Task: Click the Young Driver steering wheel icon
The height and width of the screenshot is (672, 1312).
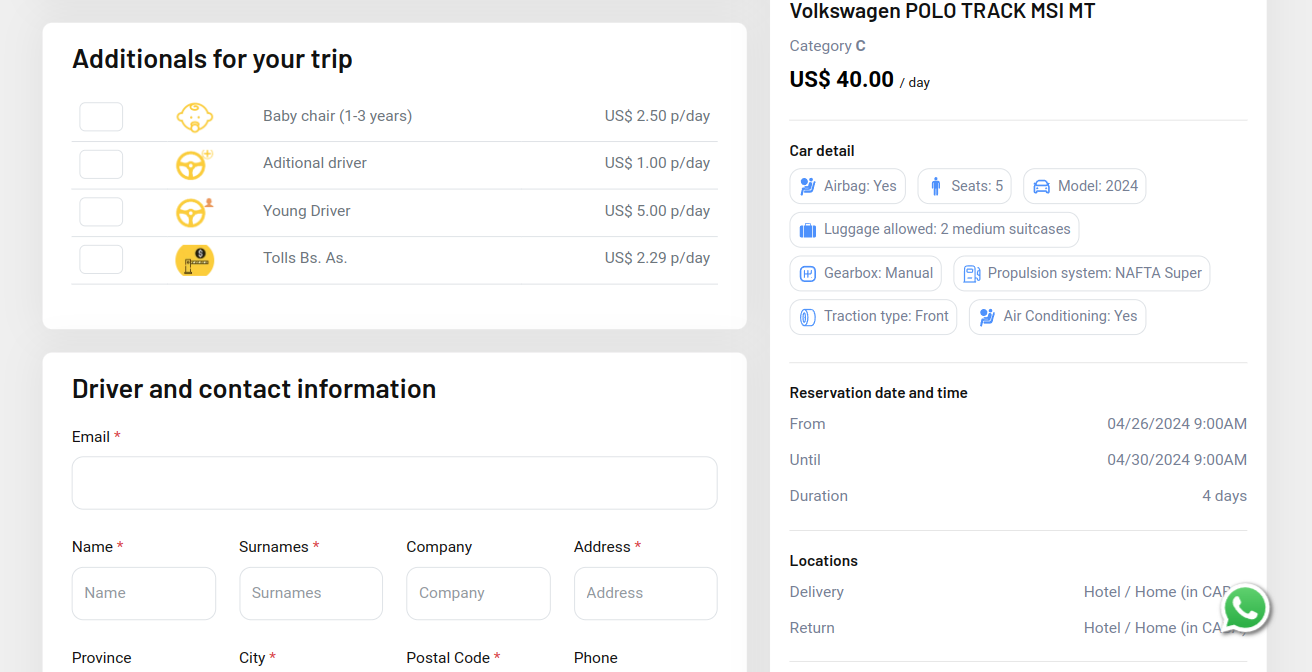Action: (193, 212)
